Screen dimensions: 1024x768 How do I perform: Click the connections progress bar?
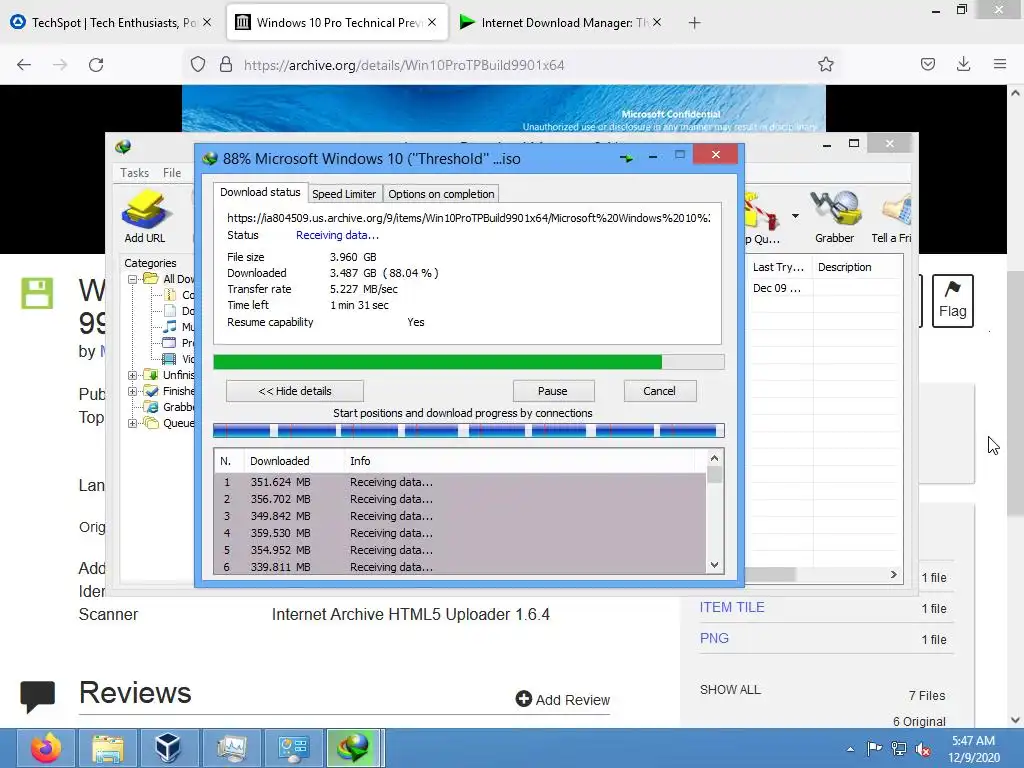468,430
